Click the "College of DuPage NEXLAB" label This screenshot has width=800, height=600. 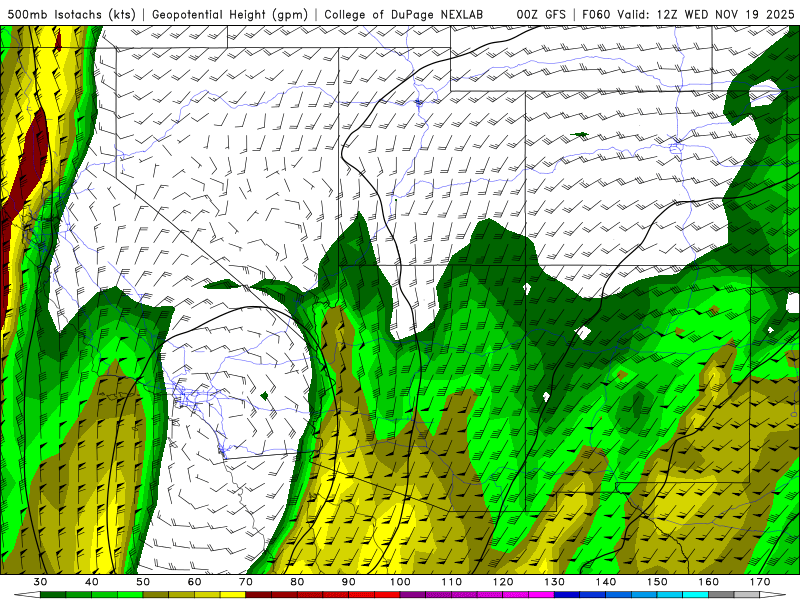pyautogui.click(x=403, y=14)
